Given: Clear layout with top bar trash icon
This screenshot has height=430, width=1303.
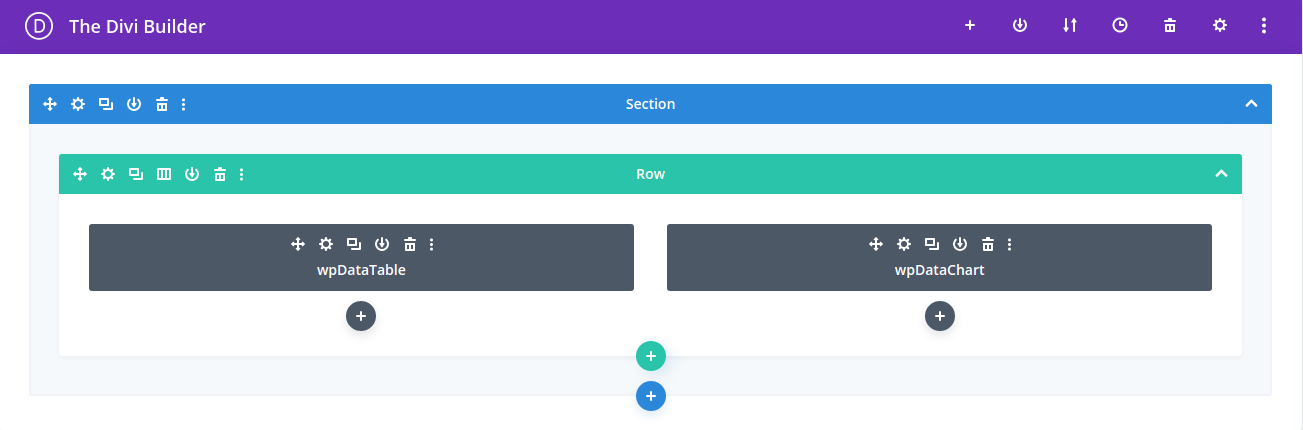Looking at the screenshot, I should coord(1170,26).
